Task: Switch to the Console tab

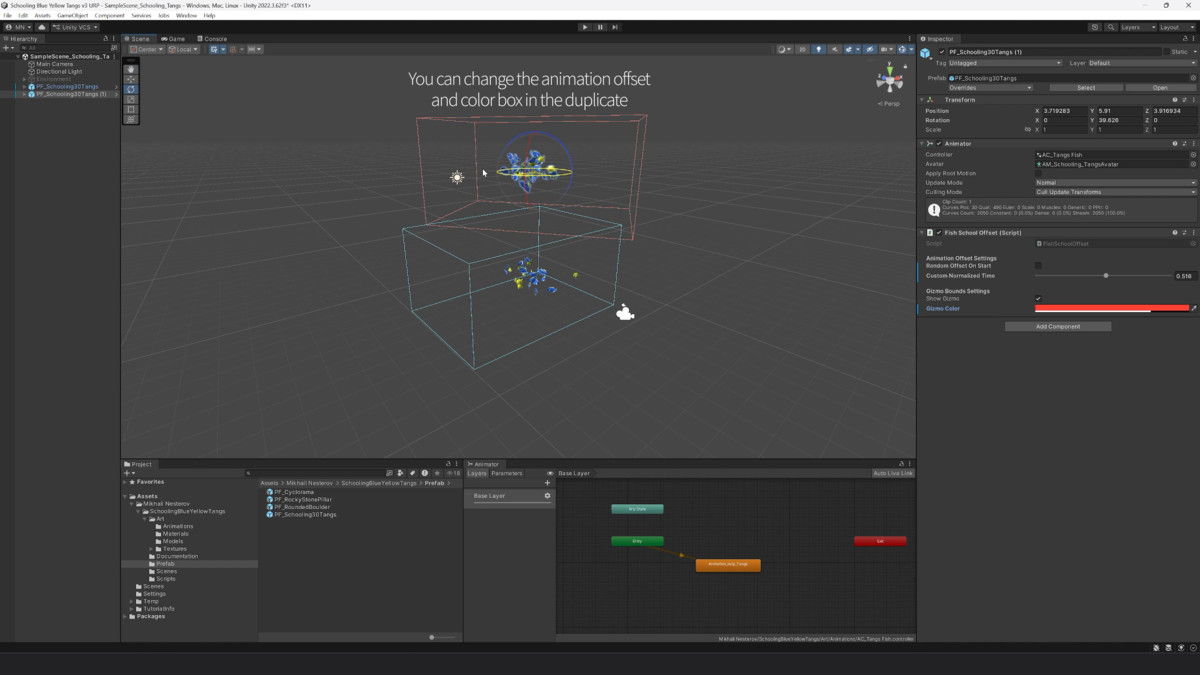Action: [212, 38]
